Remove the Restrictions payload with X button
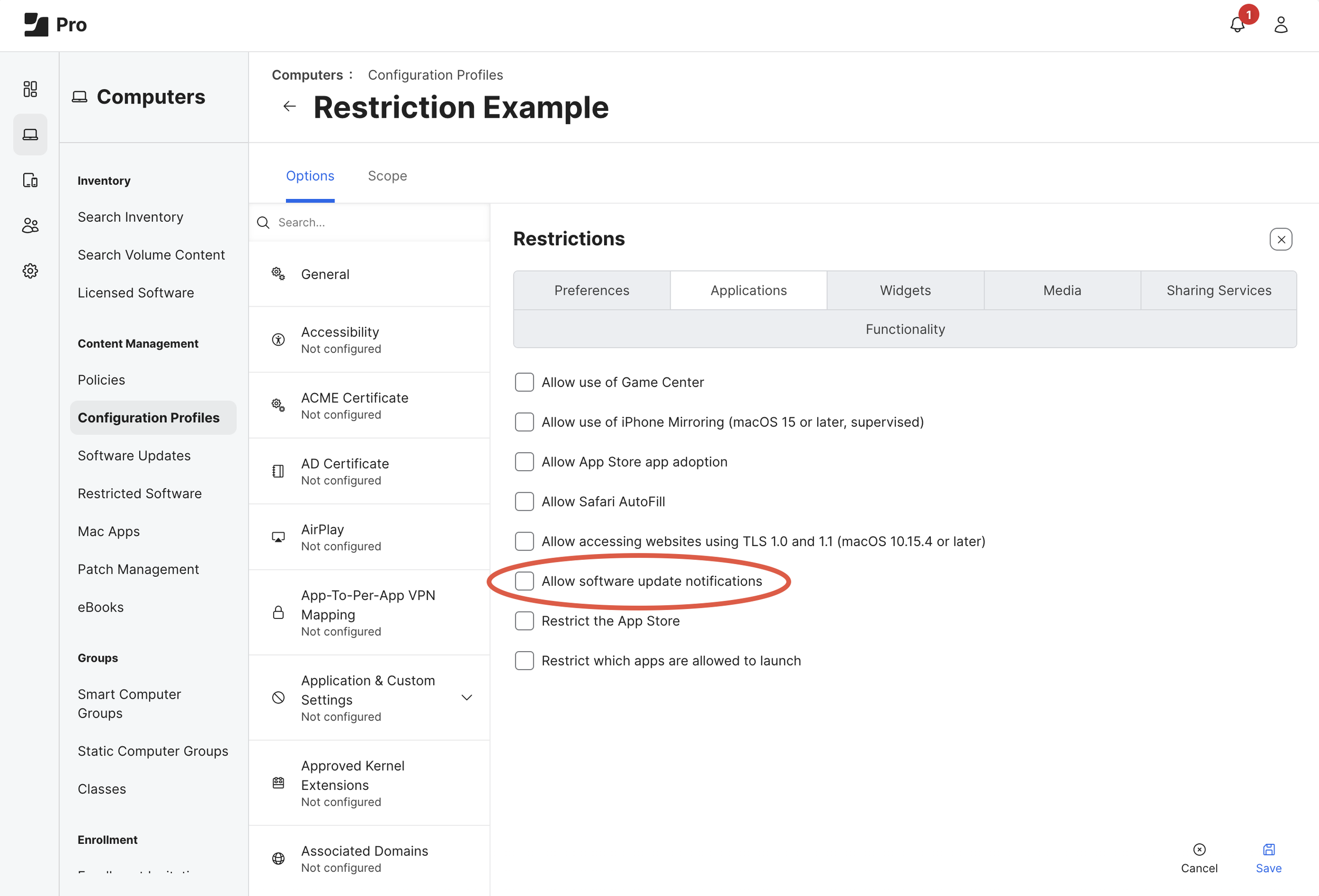 tap(1280, 239)
